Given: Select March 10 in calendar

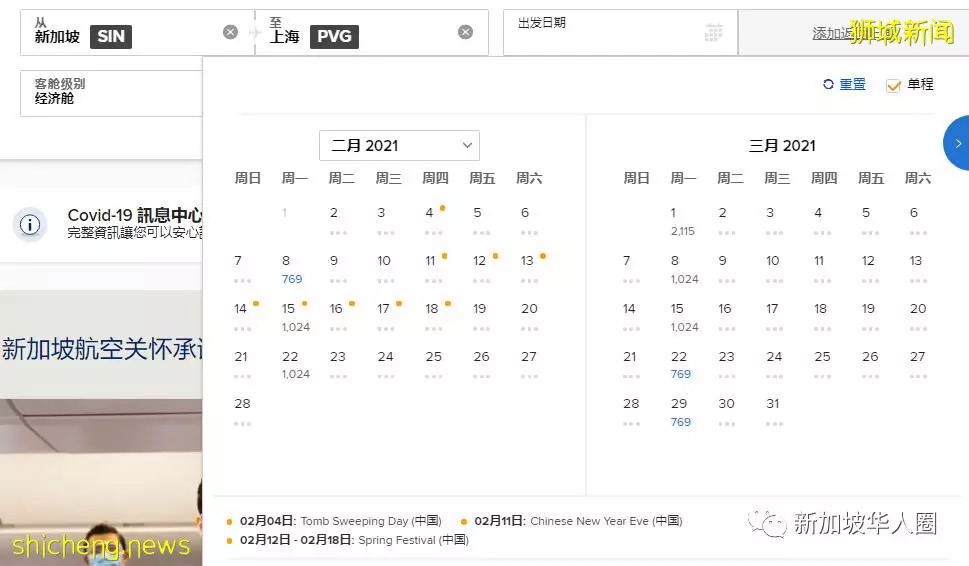Looking at the screenshot, I should (x=773, y=269).
